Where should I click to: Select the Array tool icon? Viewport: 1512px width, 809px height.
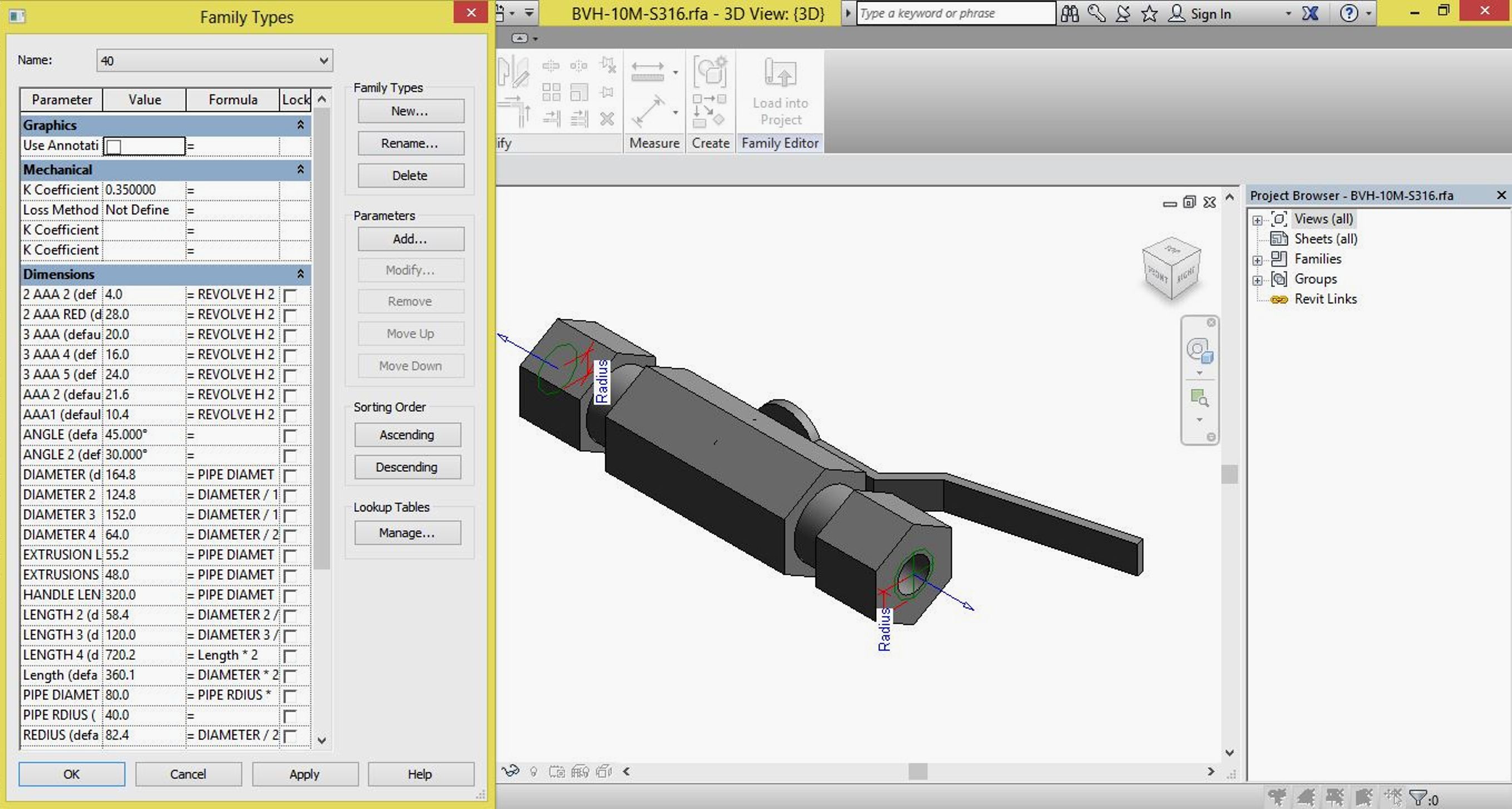coord(551,92)
